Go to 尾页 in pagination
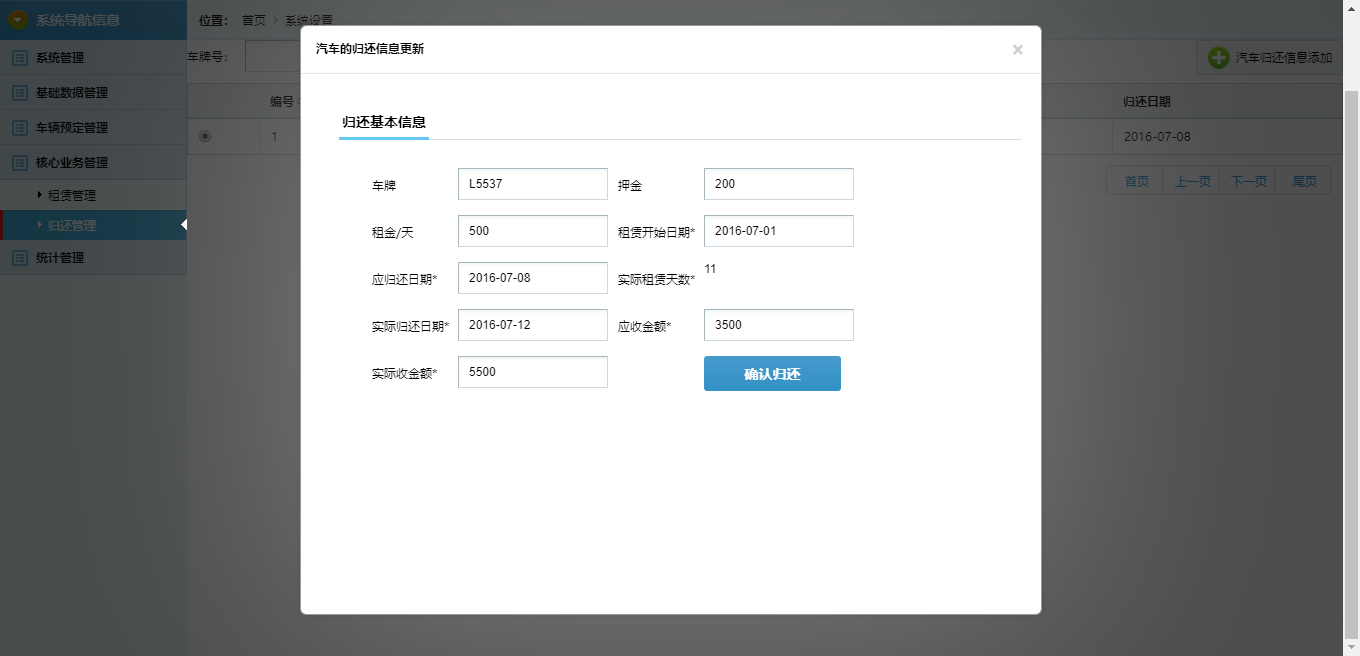The width and height of the screenshot is (1360, 656). coord(1305,180)
